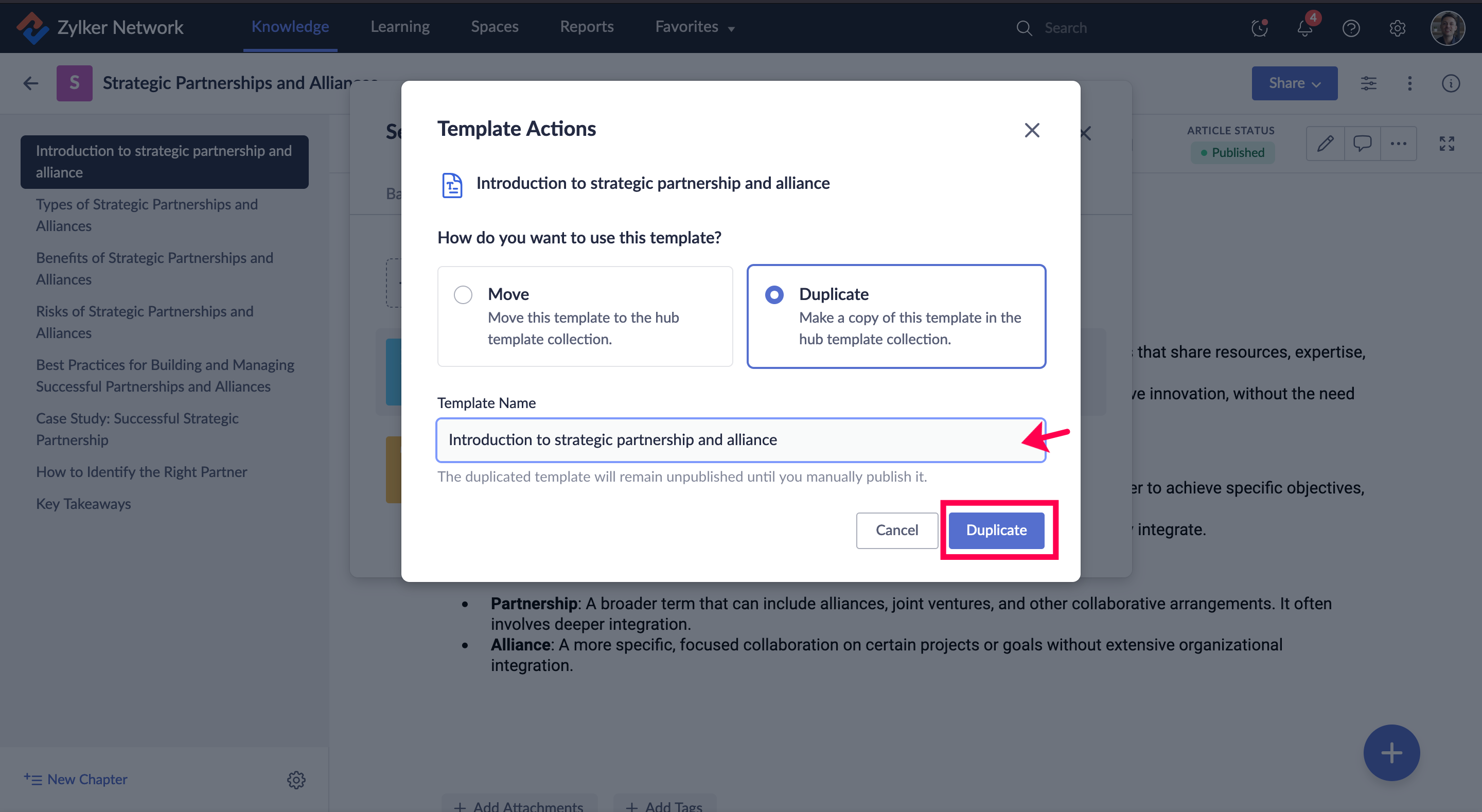
Task: Click the blue Duplicate button
Action: pos(996,529)
